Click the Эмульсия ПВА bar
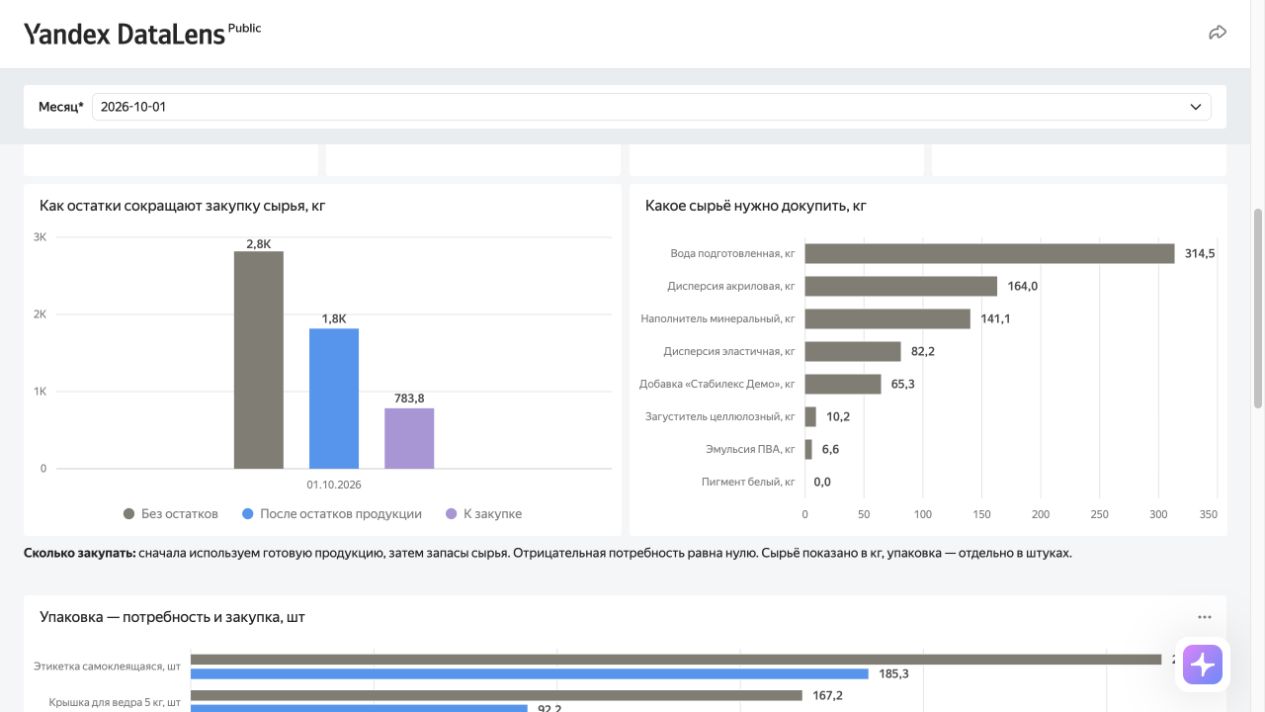Image resolution: width=1265 pixels, height=712 pixels. [x=809, y=449]
